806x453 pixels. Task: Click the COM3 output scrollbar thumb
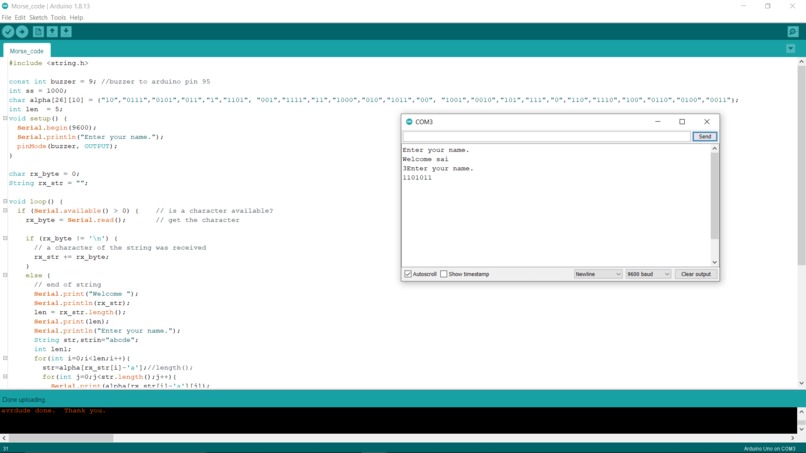[714, 196]
